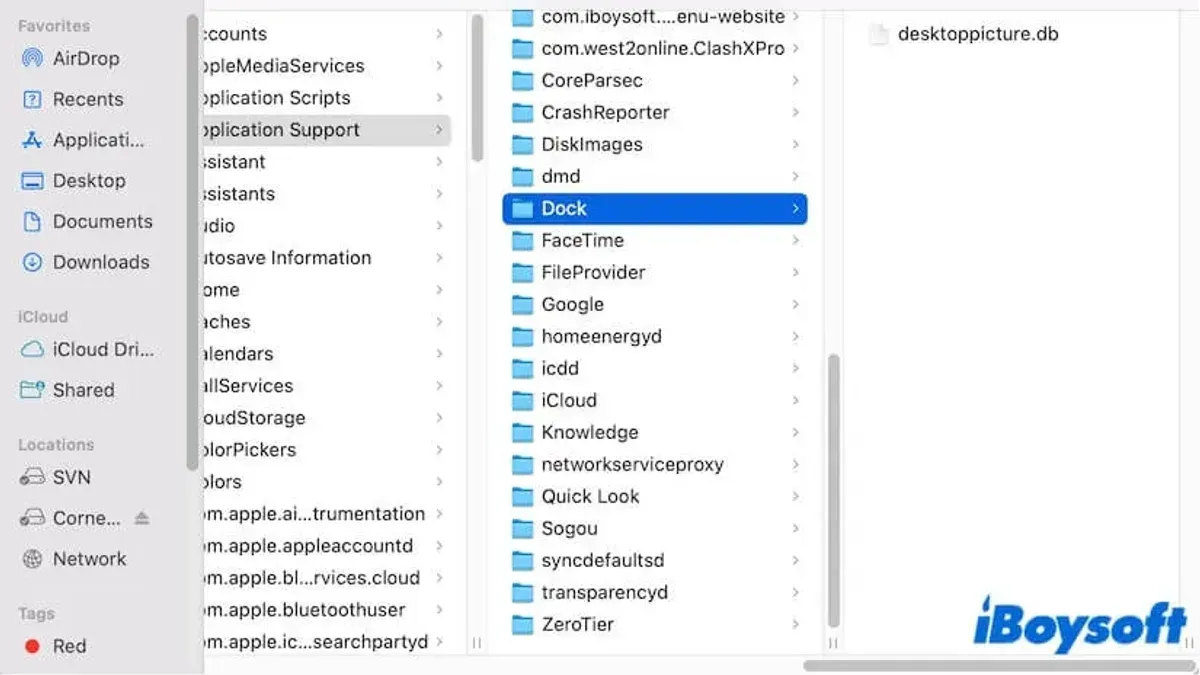
Task: Click the Application Support column scrollbar
Action: pyautogui.click(x=834, y=490)
